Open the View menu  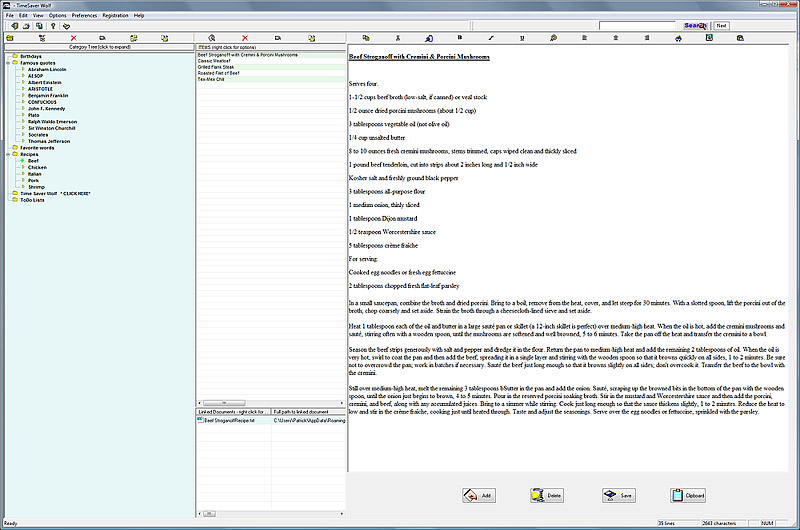38,15
